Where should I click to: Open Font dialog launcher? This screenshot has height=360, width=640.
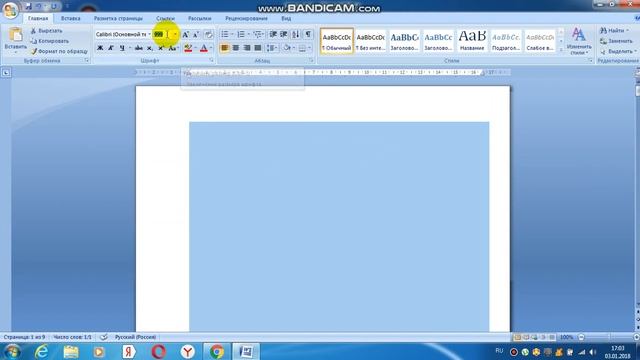pyautogui.click(x=211, y=60)
